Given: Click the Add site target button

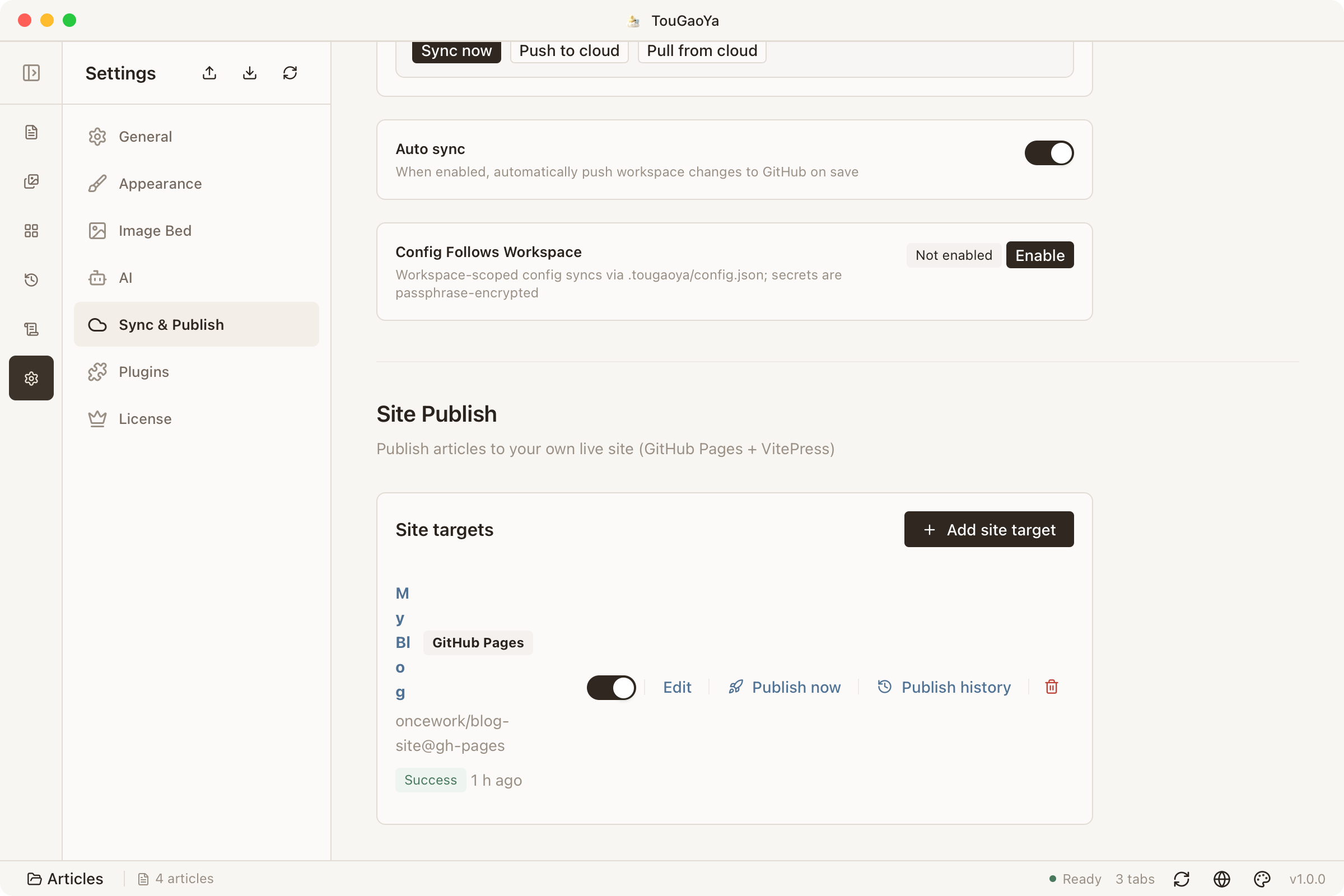Looking at the screenshot, I should [989, 529].
